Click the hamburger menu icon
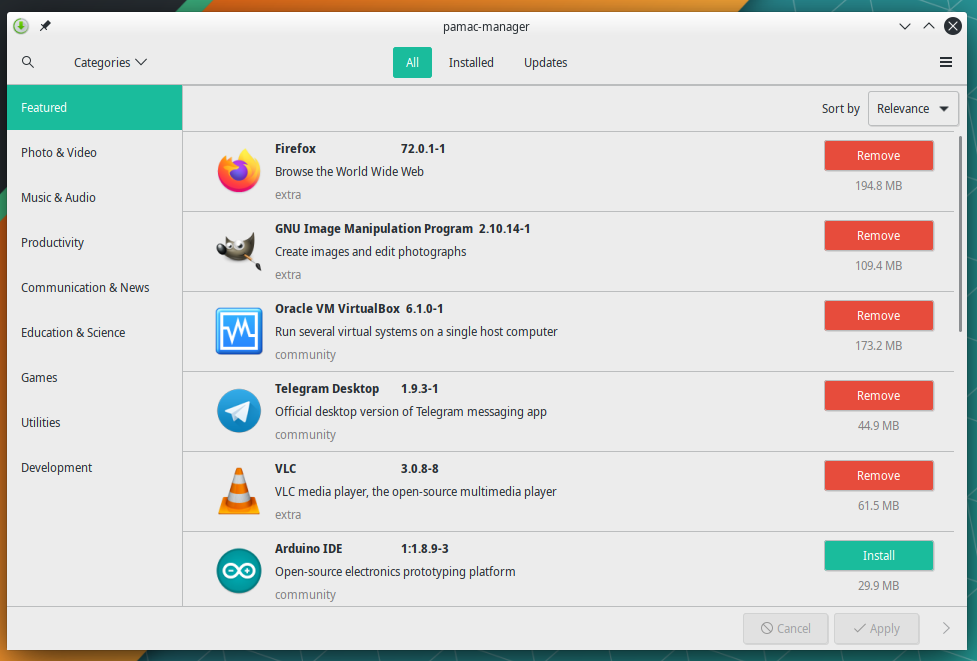977x661 pixels. 945,61
